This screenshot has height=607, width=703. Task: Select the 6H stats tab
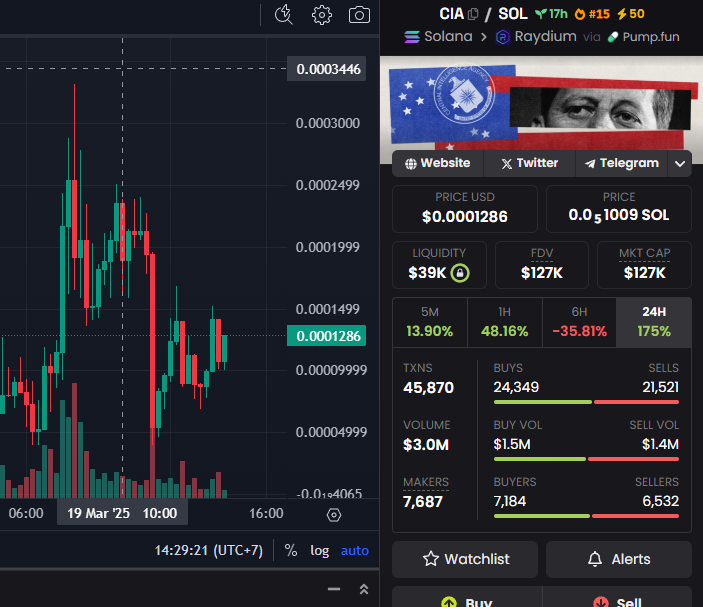coord(579,322)
